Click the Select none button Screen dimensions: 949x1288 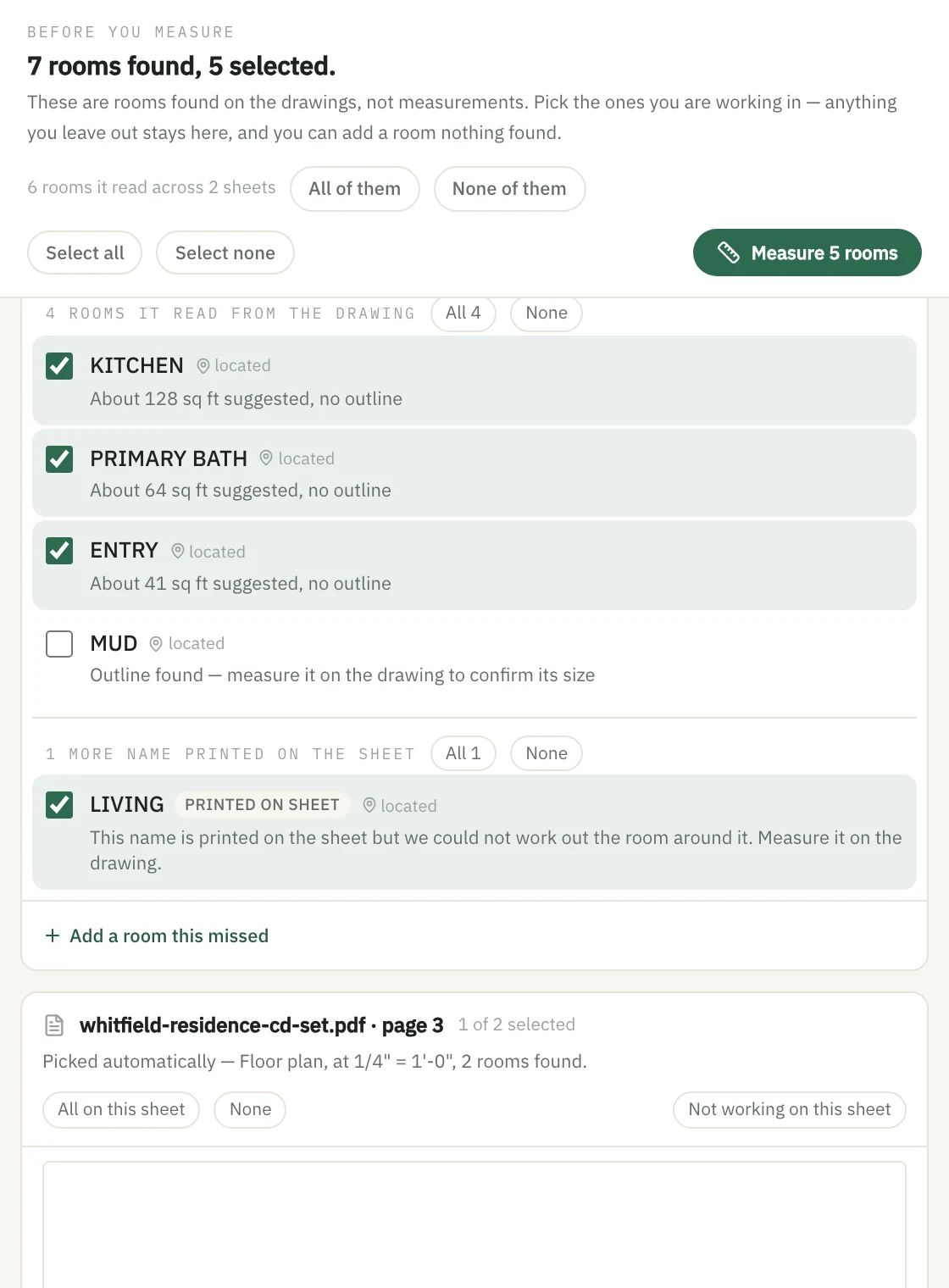225,253
